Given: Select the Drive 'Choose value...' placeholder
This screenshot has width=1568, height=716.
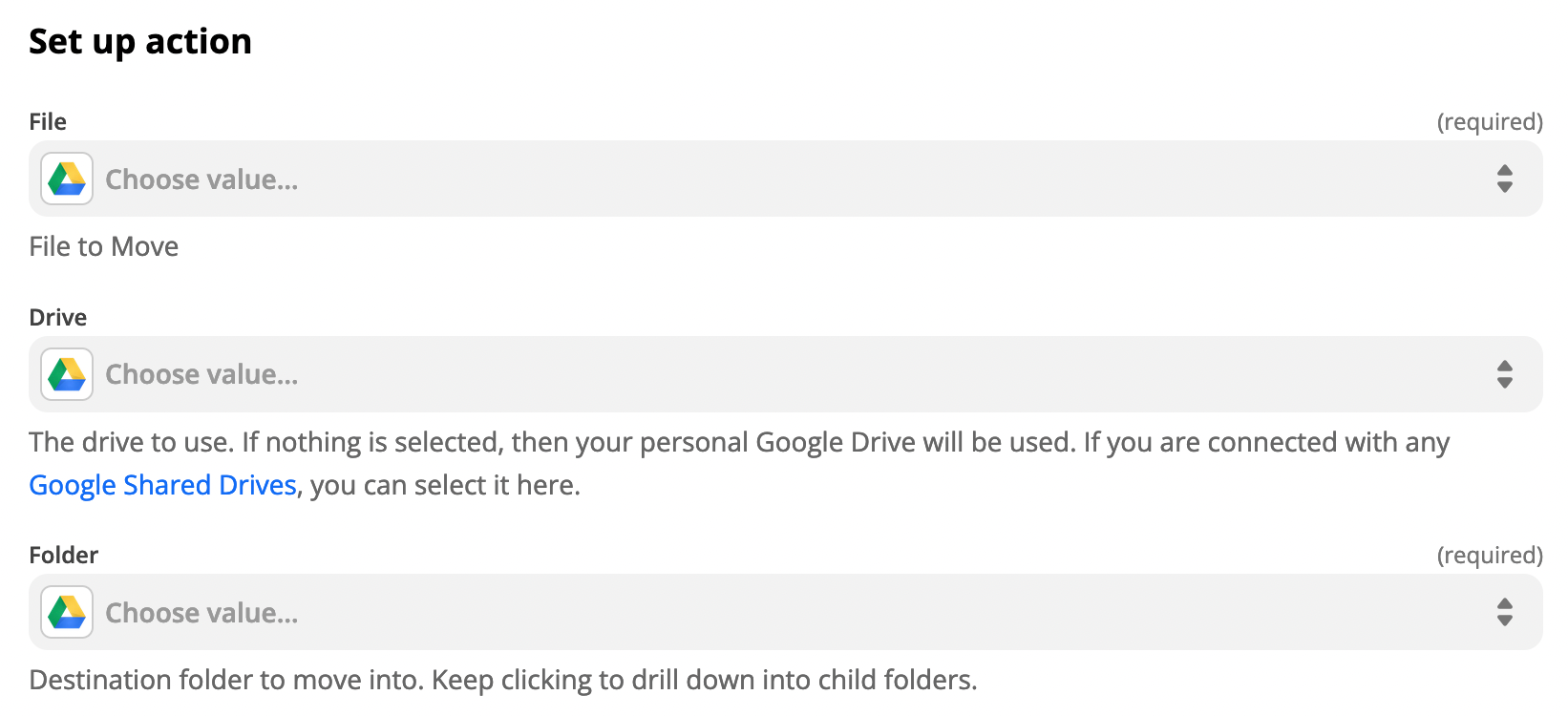Looking at the screenshot, I should click(201, 375).
